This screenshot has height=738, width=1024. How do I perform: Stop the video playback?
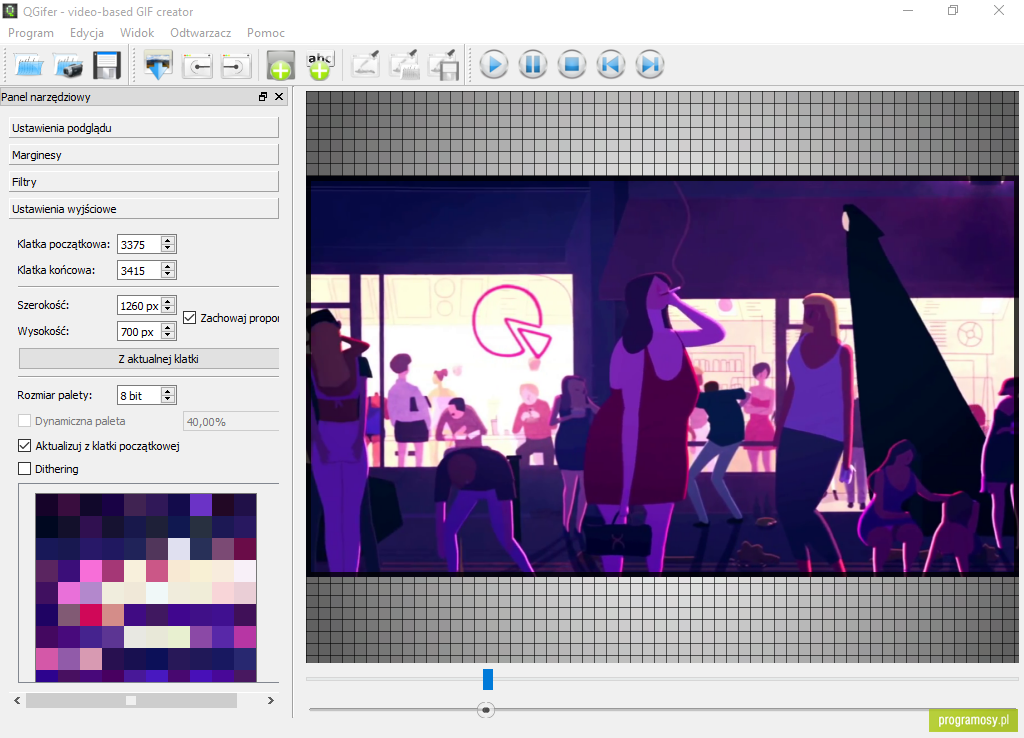(x=572, y=65)
